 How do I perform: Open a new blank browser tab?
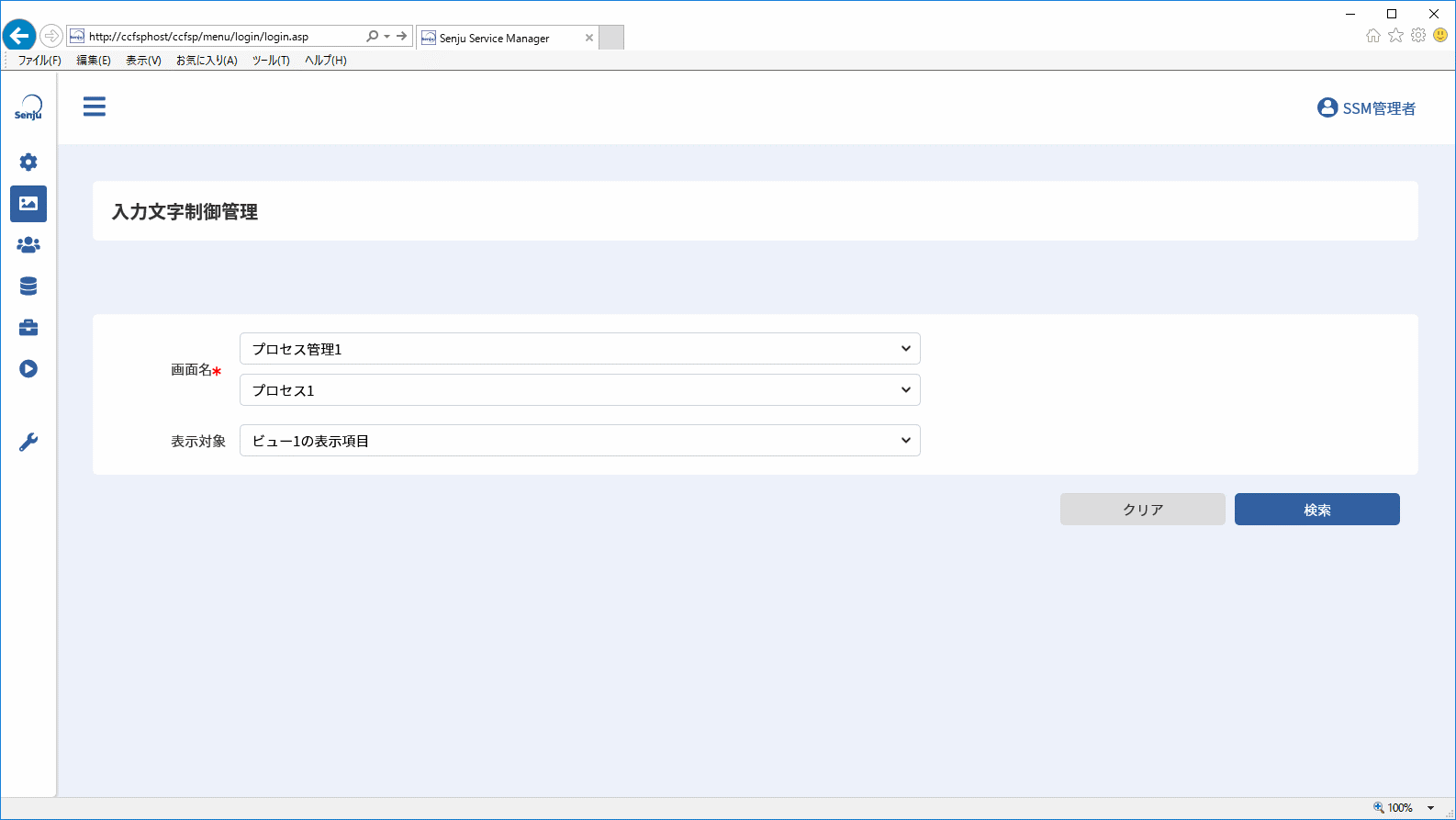611,38
